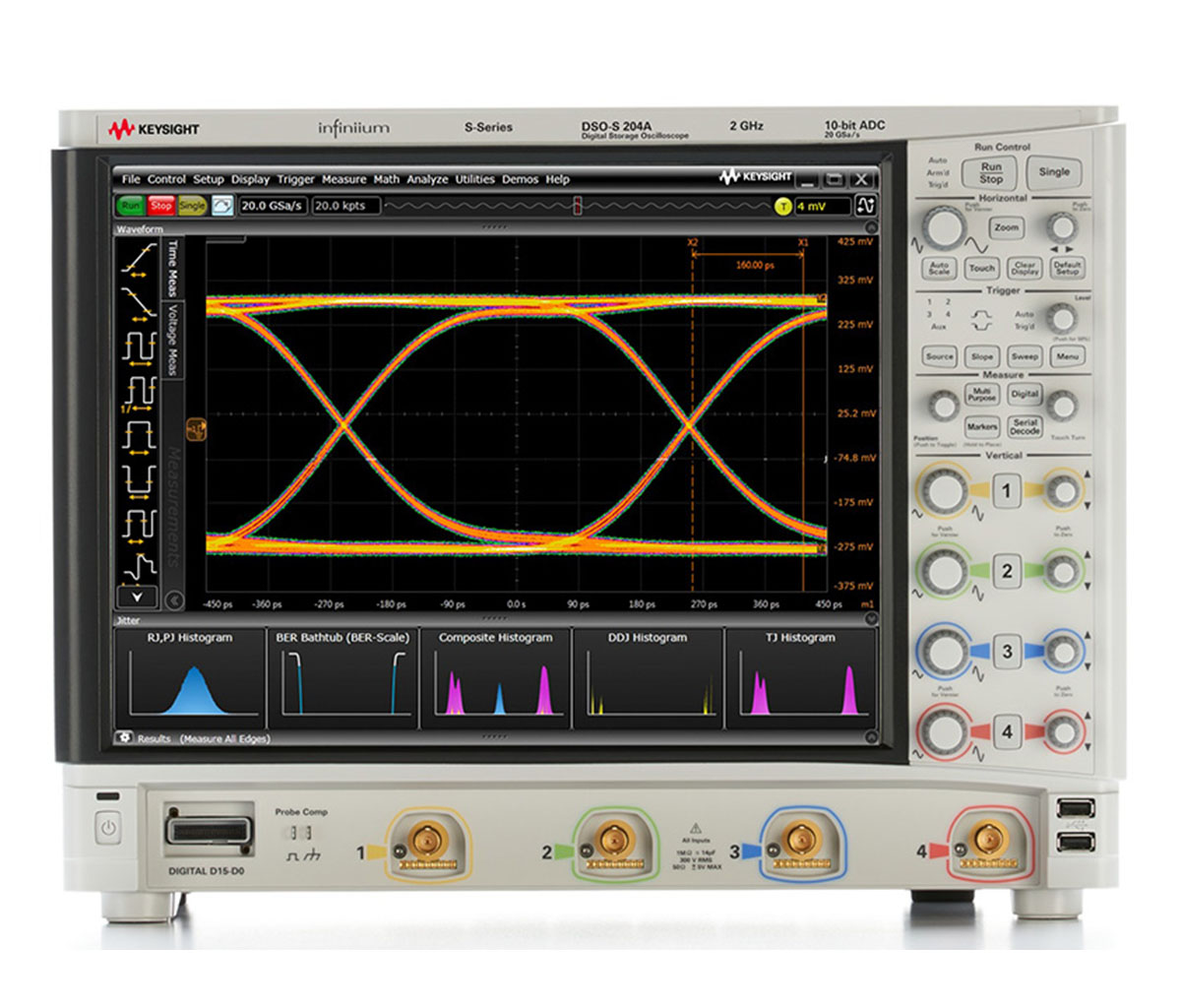Select the period measurement icon

tap(137, 347)
